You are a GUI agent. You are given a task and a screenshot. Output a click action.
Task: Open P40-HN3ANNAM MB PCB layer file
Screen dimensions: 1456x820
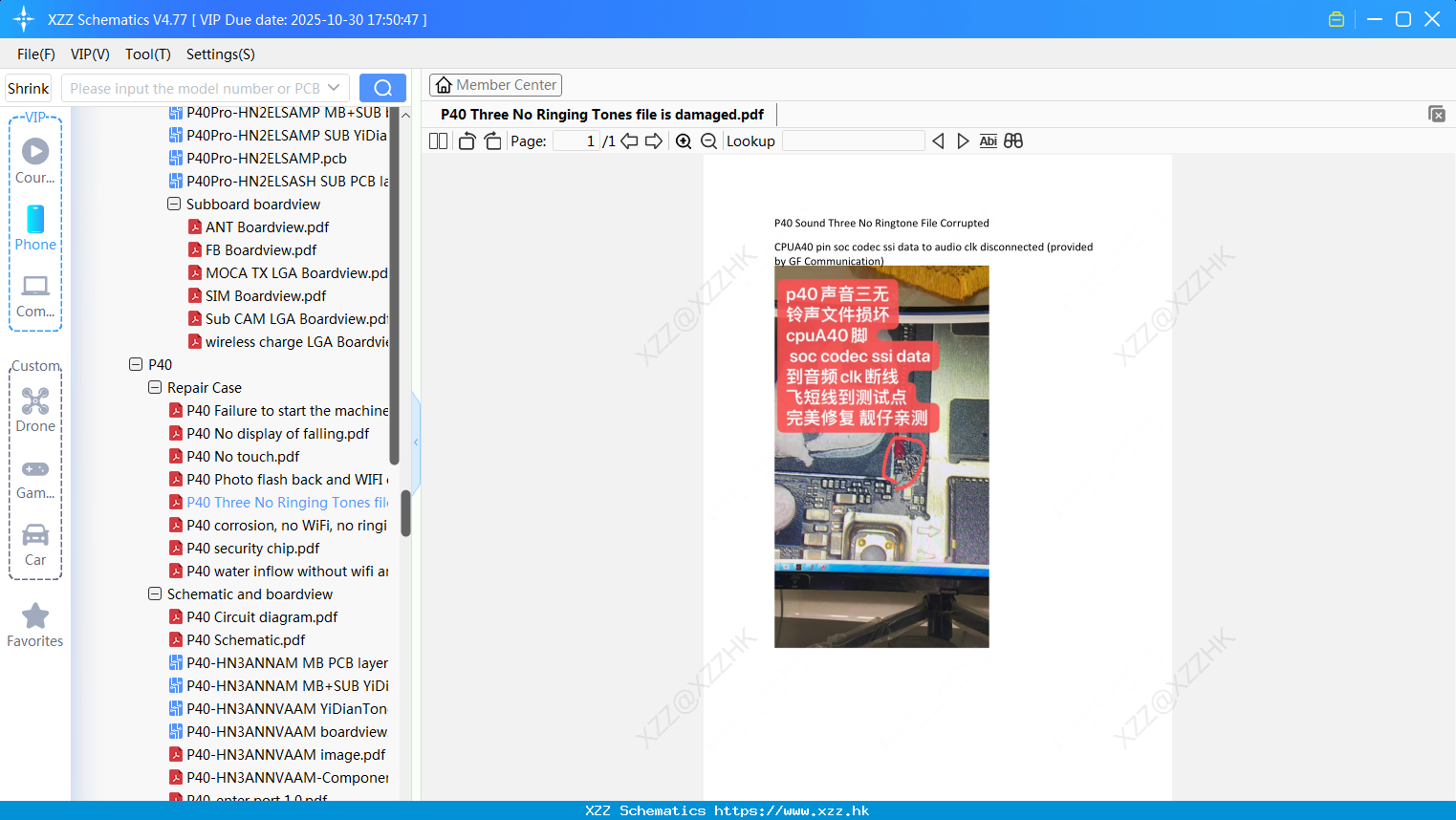tap(287, 662)
